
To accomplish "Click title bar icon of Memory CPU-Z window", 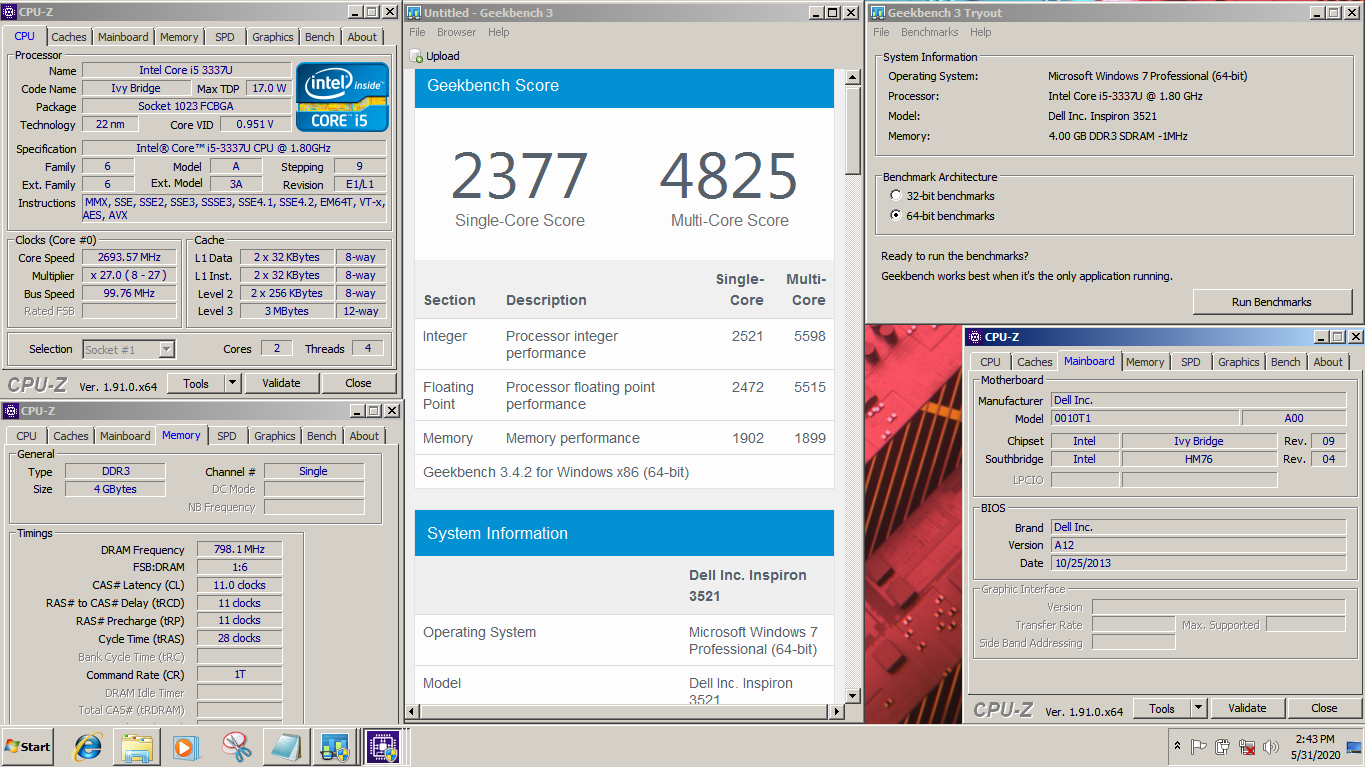I will tap(10, 411).
